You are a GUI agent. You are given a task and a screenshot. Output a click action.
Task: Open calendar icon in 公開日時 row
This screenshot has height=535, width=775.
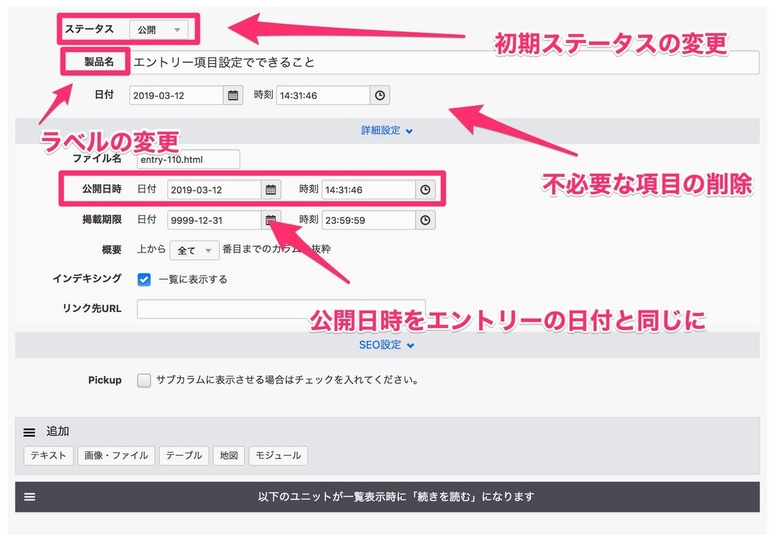(271, 190)
